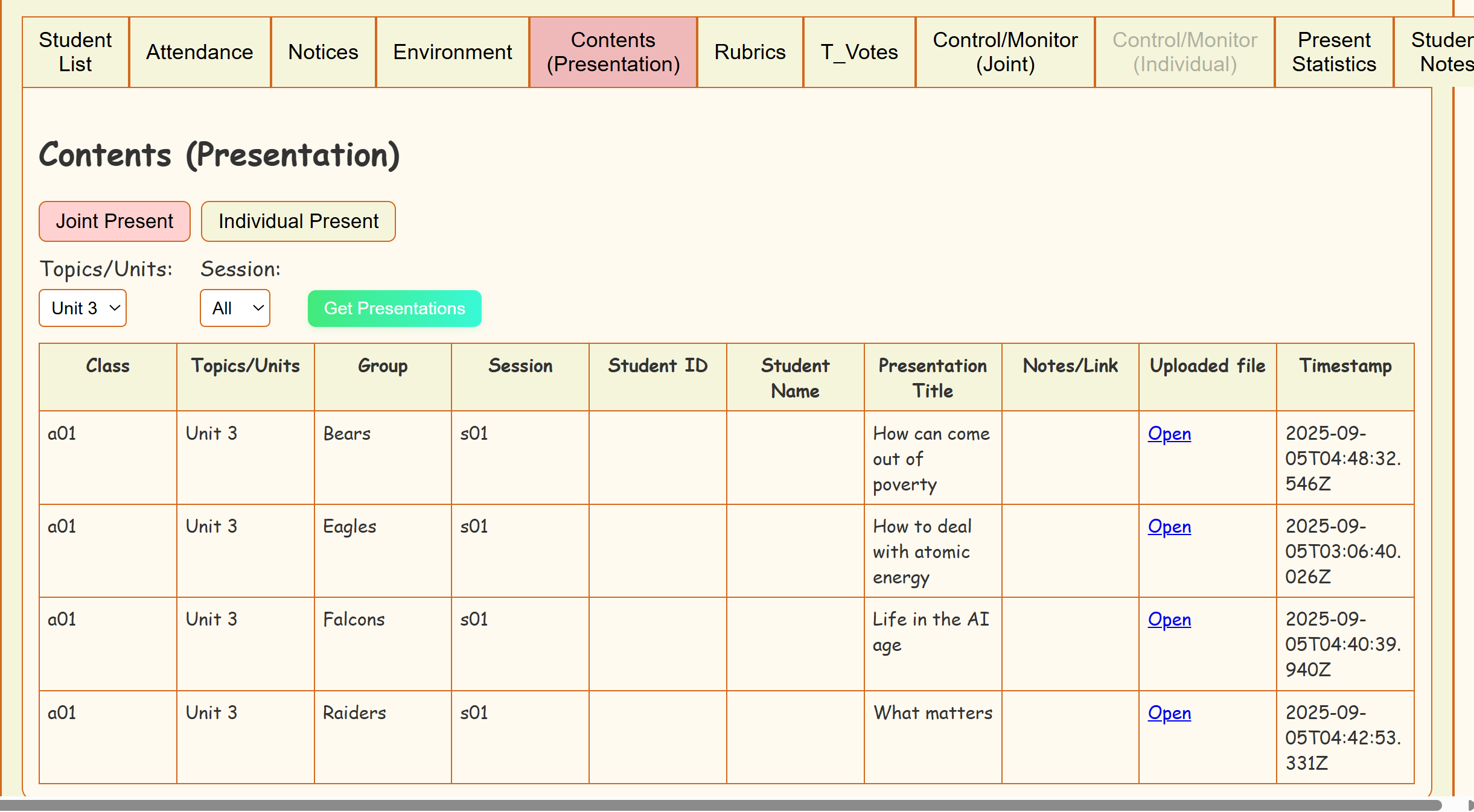
Task: Expand the Unit 3 topics dropdown
Action: [x=83, y=308]
